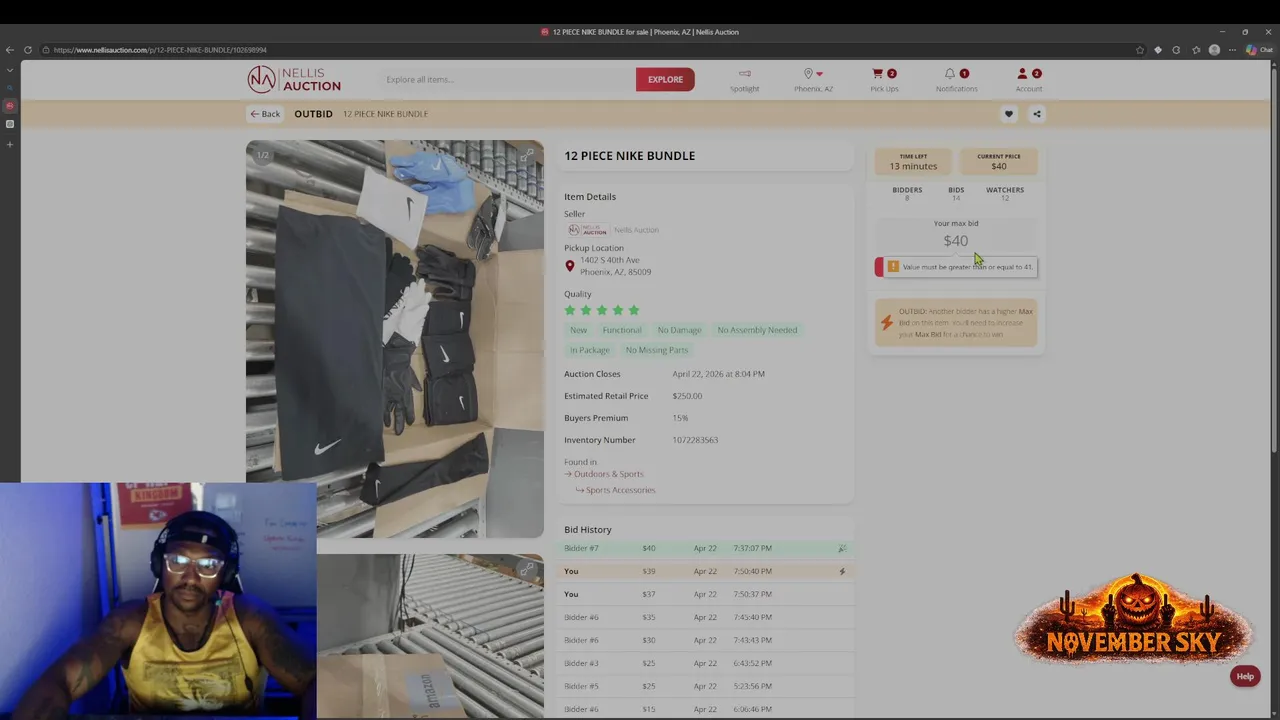The width and height of the screenshot is (1280, 720).
Task: Select the No Assembly Needed tag
Action: pyautogui.click(x=757, y=330)
